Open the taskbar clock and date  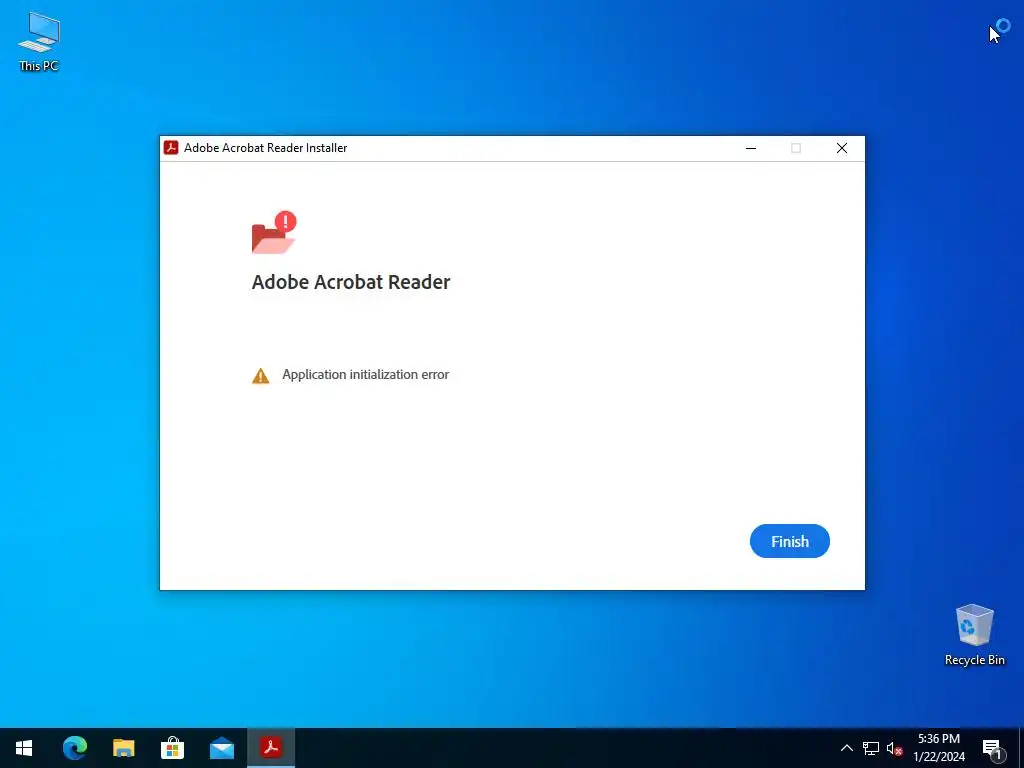pyautogui.click(x=939, y=748)
